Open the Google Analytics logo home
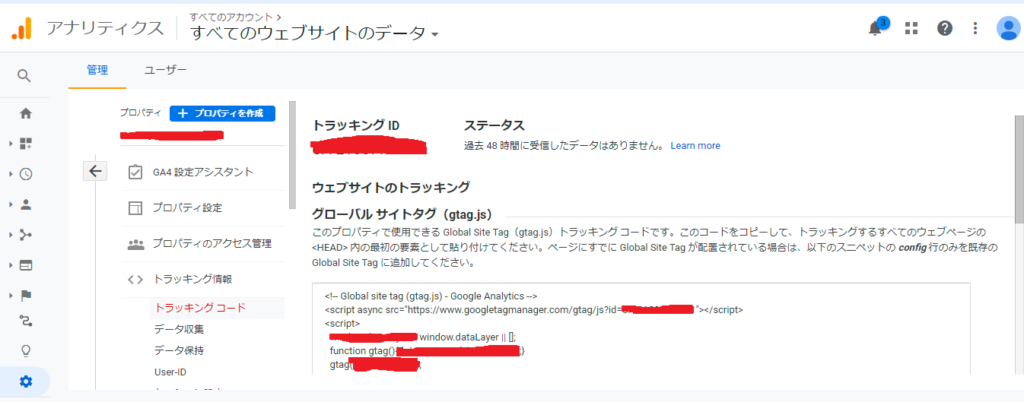1024x402 pixels. 22,29
